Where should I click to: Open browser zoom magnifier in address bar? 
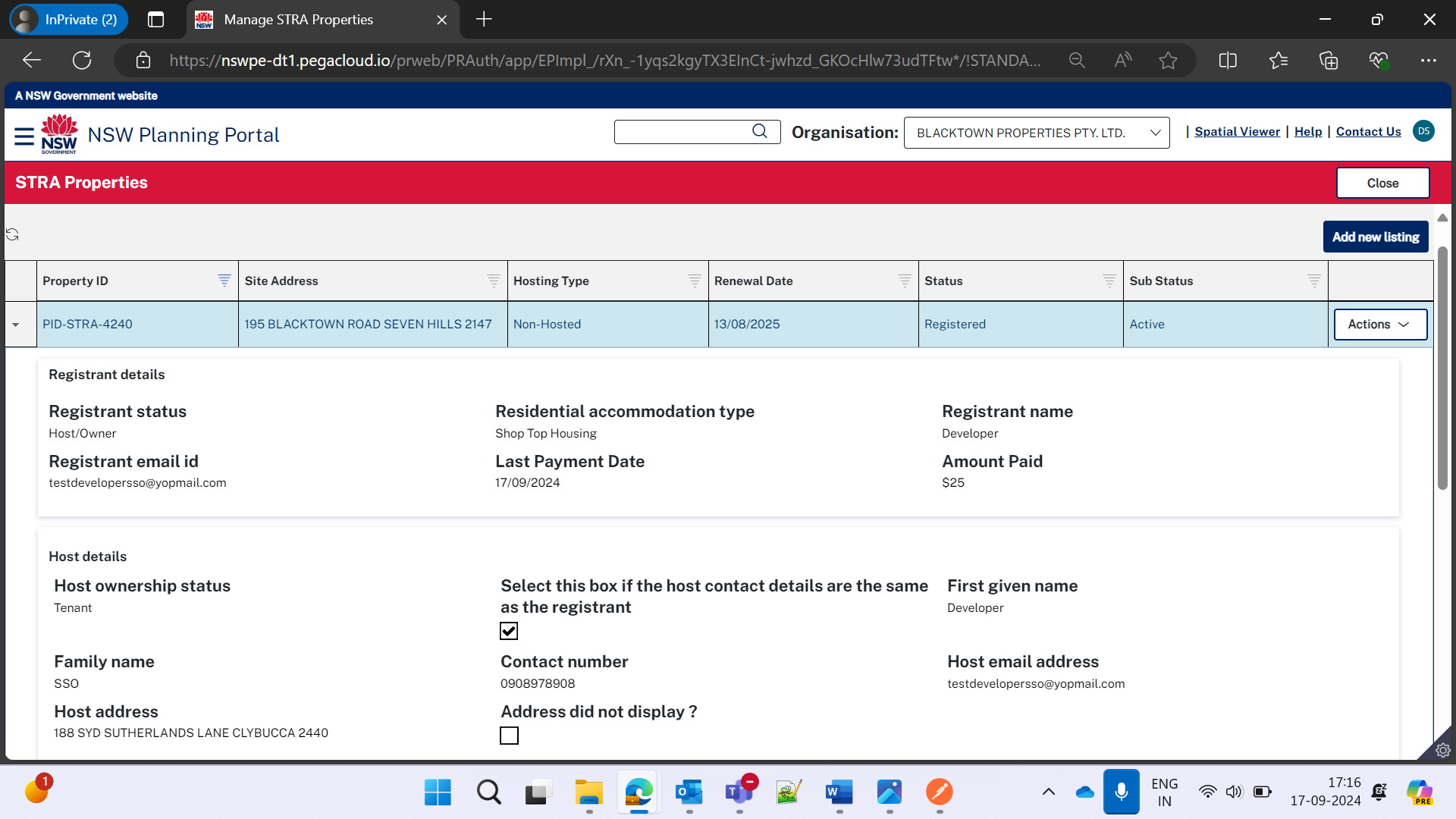(1077, 61)
